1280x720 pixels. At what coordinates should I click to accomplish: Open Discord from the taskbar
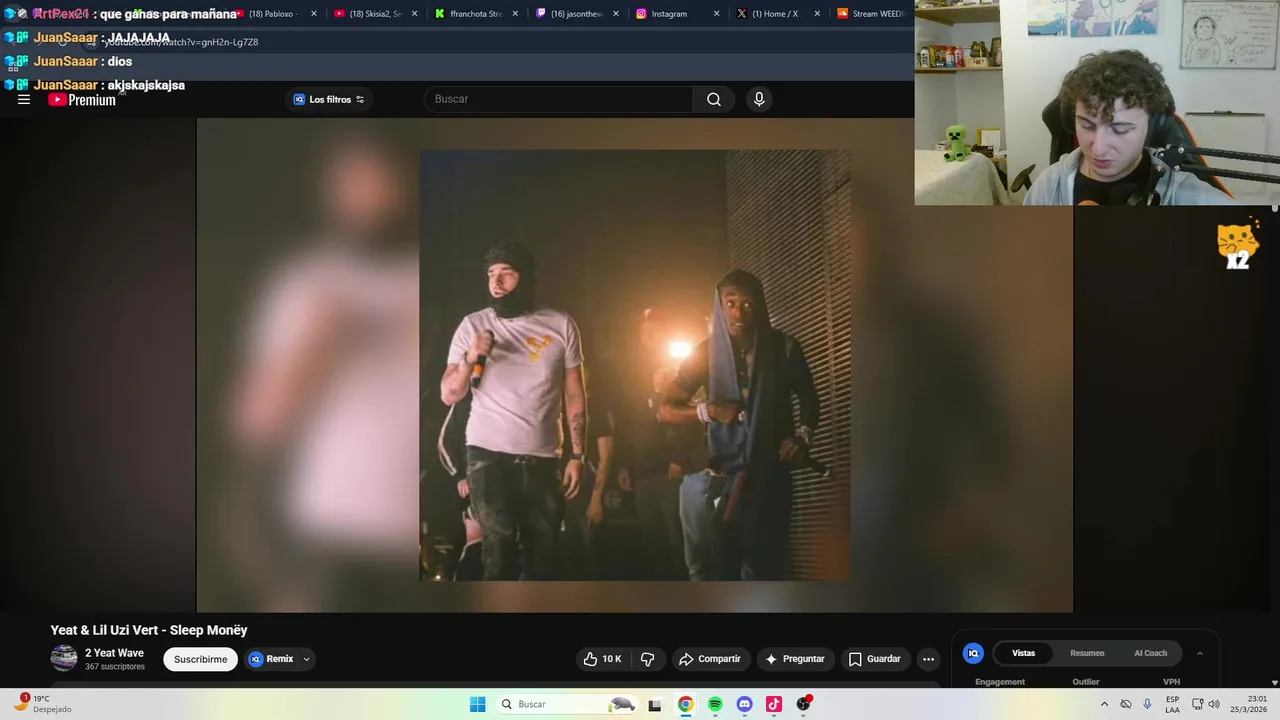744,704
